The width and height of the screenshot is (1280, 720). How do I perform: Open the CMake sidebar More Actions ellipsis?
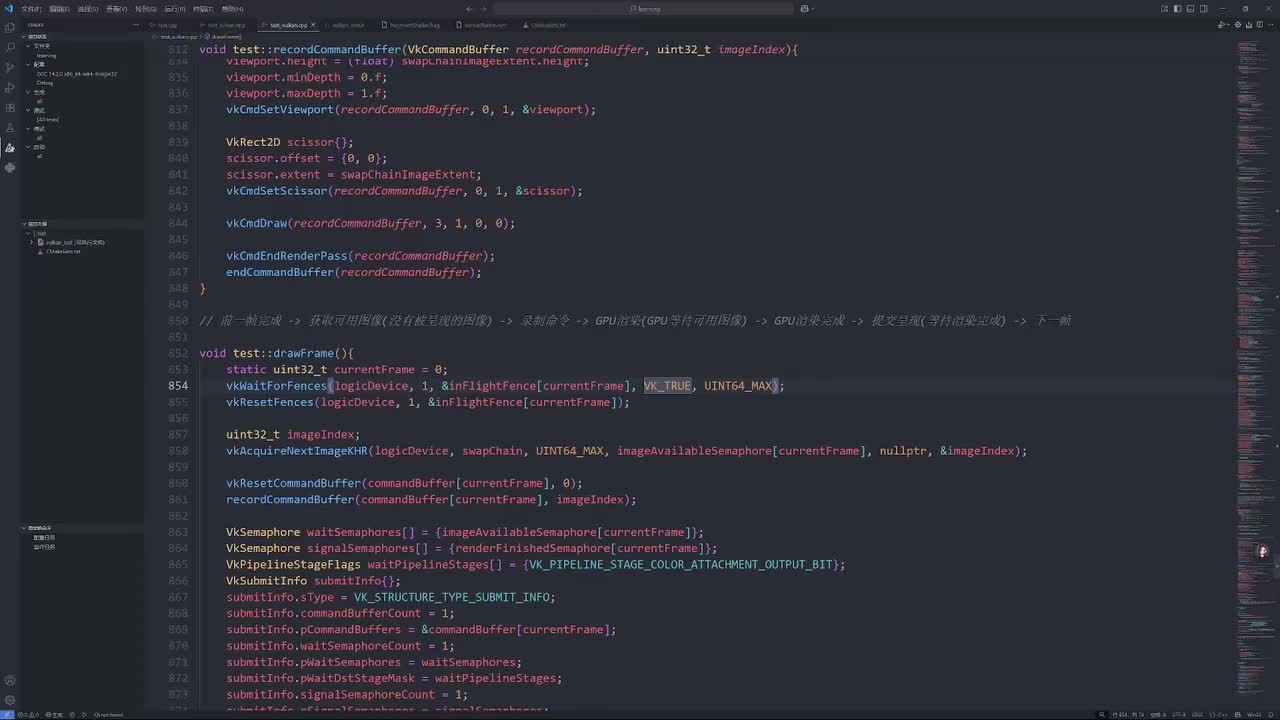point(136,24)
